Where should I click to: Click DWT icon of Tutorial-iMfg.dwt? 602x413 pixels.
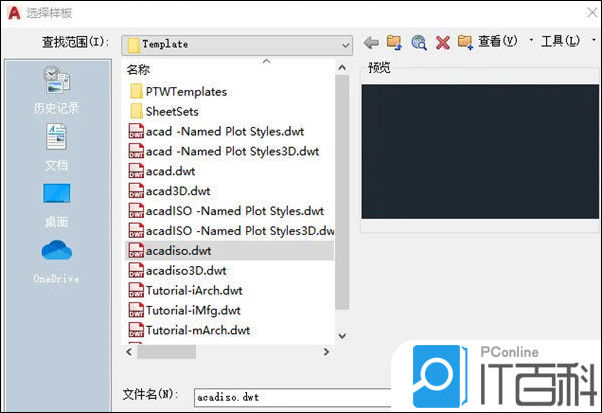point(136,310)
